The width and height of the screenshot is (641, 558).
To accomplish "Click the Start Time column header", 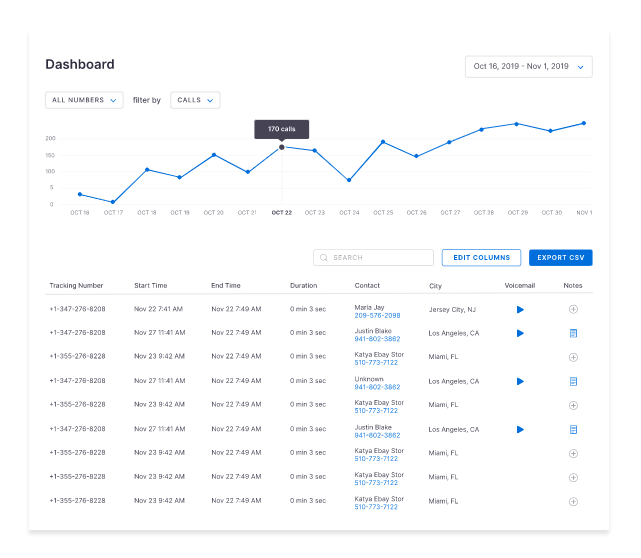I will [150, 285].
